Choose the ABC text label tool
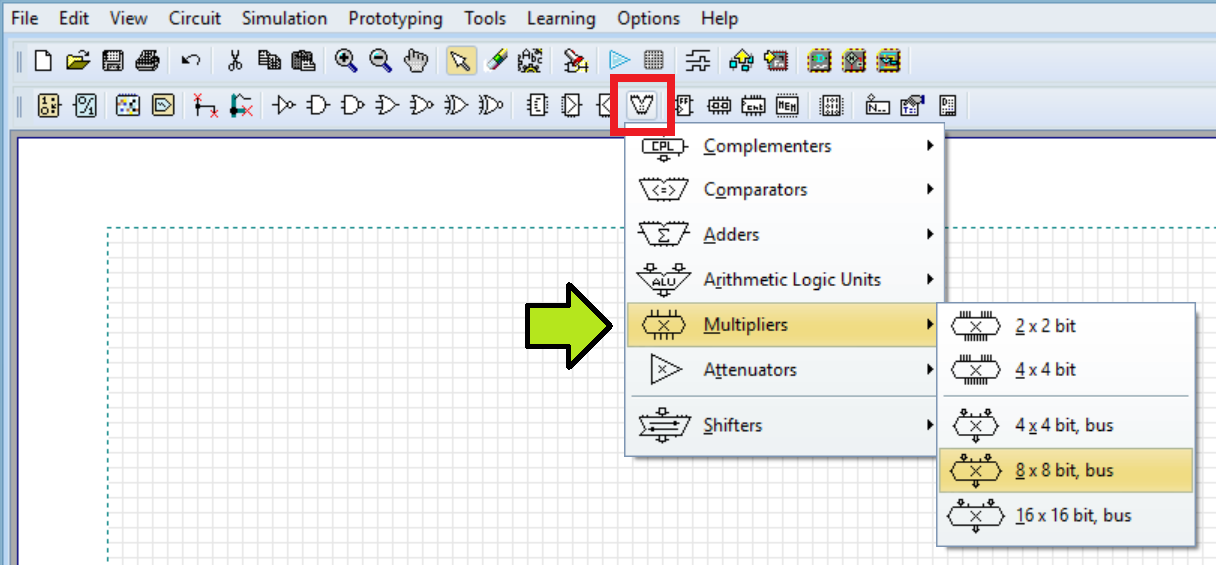 coord(530,61)
